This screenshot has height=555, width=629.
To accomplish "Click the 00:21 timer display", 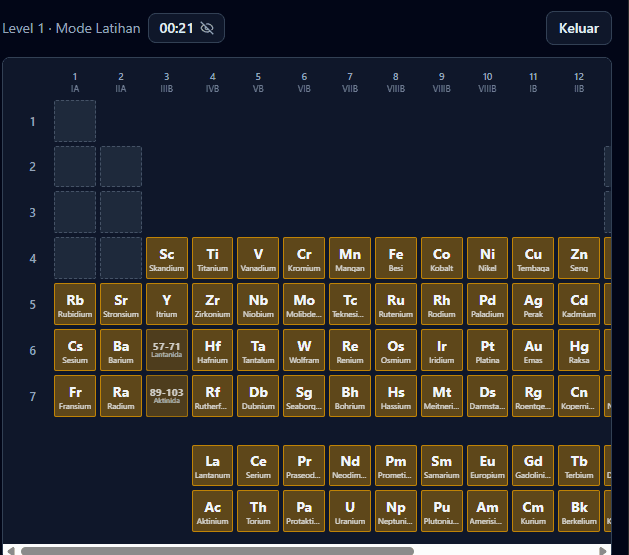I will pyautogui.click(x=176, y=28).
